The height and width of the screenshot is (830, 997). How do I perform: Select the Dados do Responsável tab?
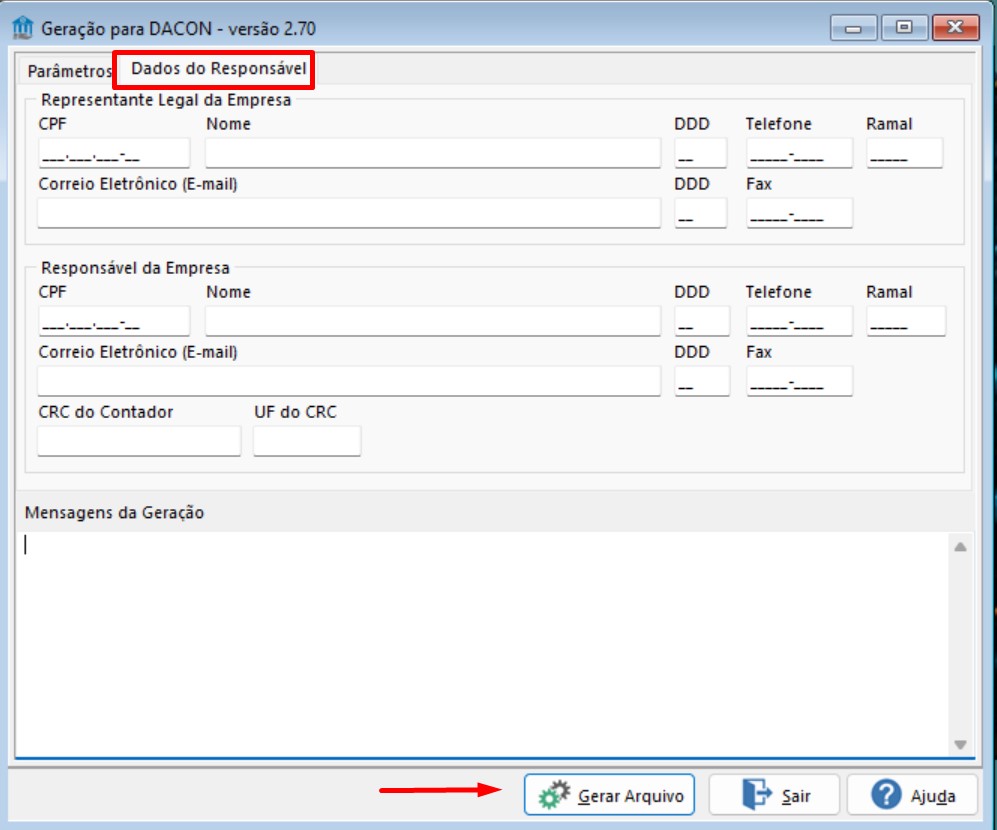coord(219,69)
